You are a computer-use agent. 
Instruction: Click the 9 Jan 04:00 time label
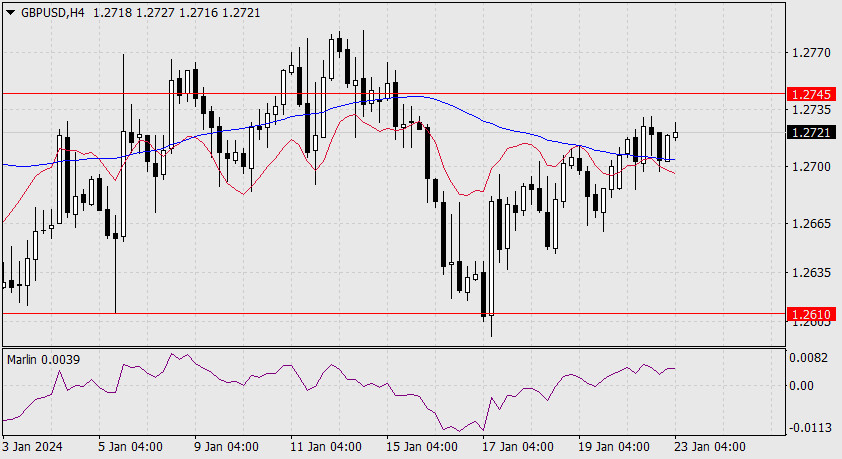(226, 447)
